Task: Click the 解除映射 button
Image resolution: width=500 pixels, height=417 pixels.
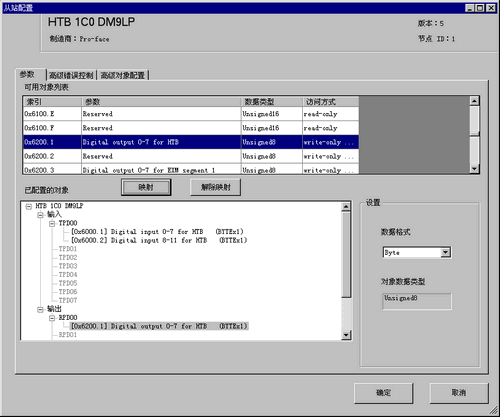Action: coord(216,187)
